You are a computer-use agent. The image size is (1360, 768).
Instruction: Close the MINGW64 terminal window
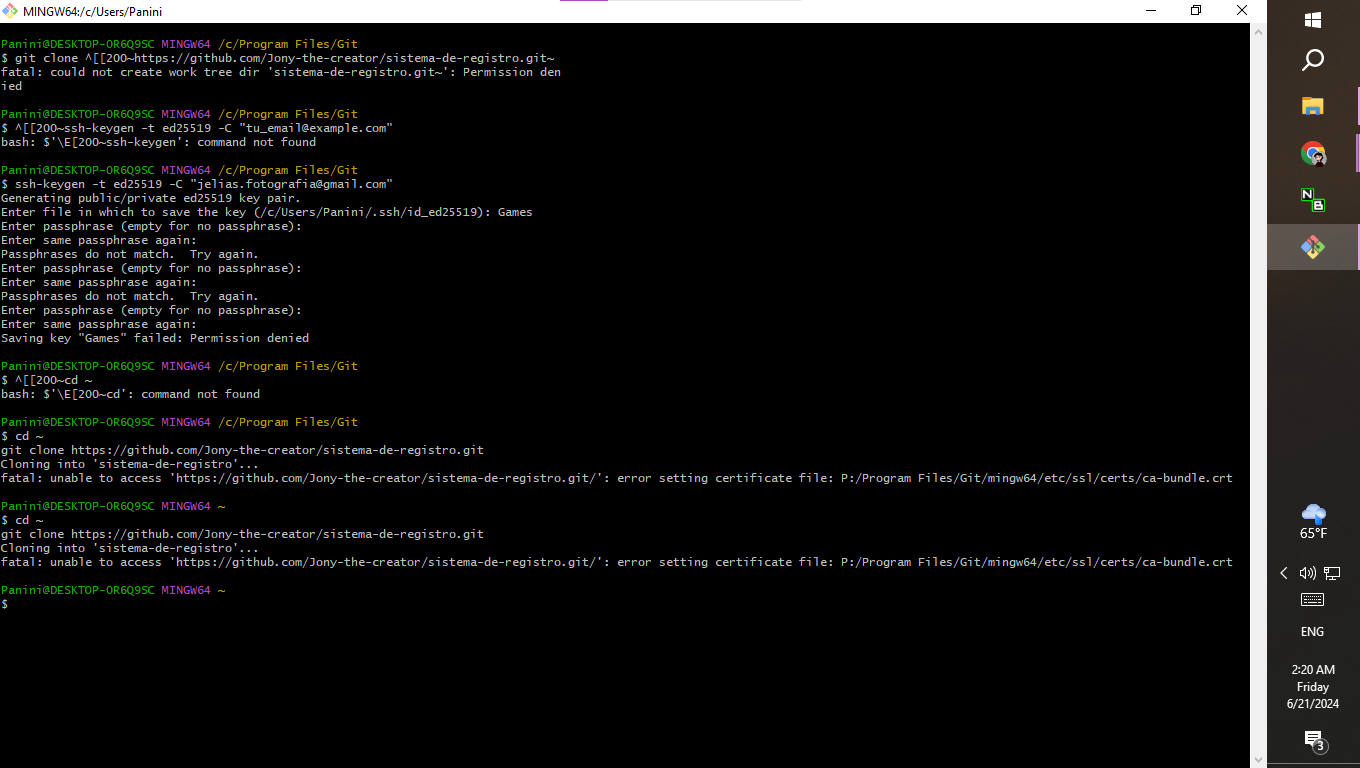(x=1242, y=11)
